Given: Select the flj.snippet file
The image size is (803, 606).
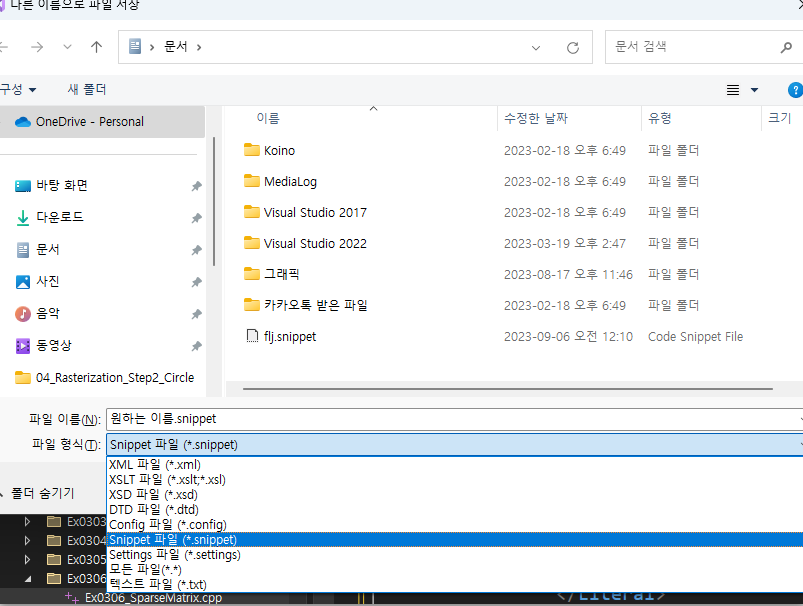Looking at the screenshot, I should pyautogui.click(x=290, y=337).
